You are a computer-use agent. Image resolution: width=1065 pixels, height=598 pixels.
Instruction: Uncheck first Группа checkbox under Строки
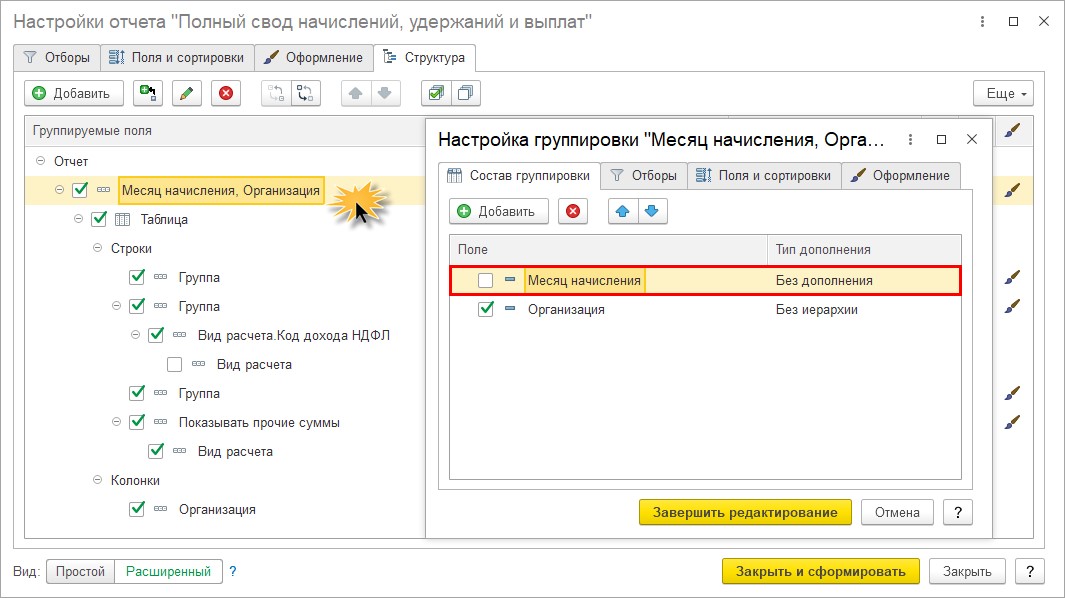[137, 277]
